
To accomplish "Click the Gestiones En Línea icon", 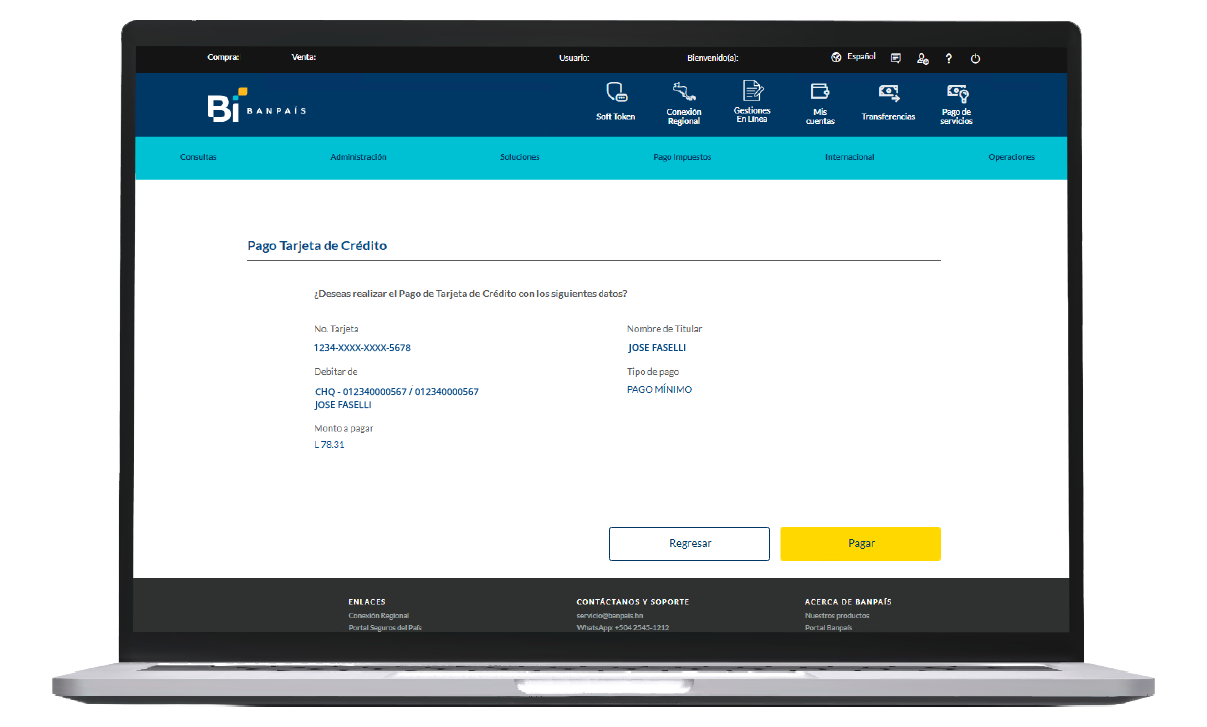I will (x=751, y=100).
